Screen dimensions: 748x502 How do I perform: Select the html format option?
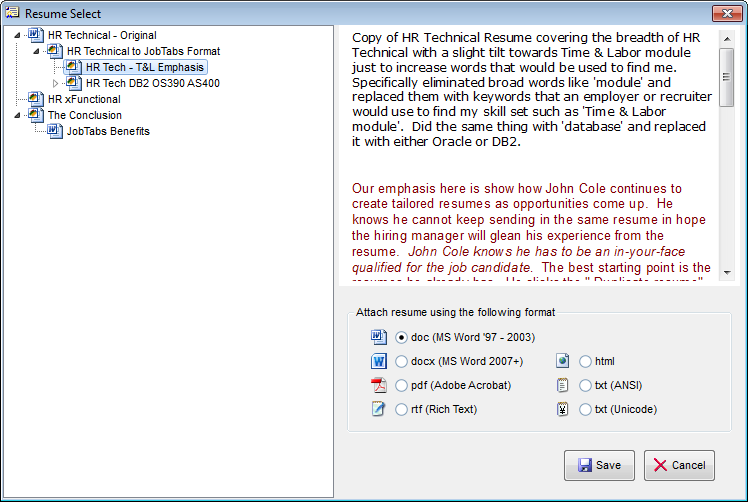click(x=585, y=362)
